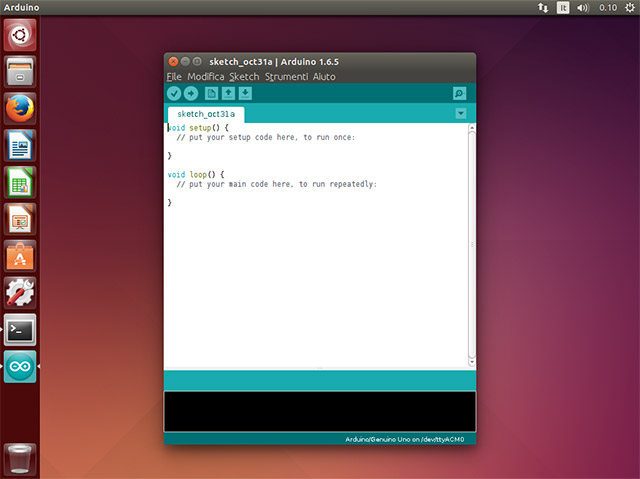Save sketch using the down-arrow icon
Image resolution: width=640 pixels, height=479 pixels.
tap(245, 93)
